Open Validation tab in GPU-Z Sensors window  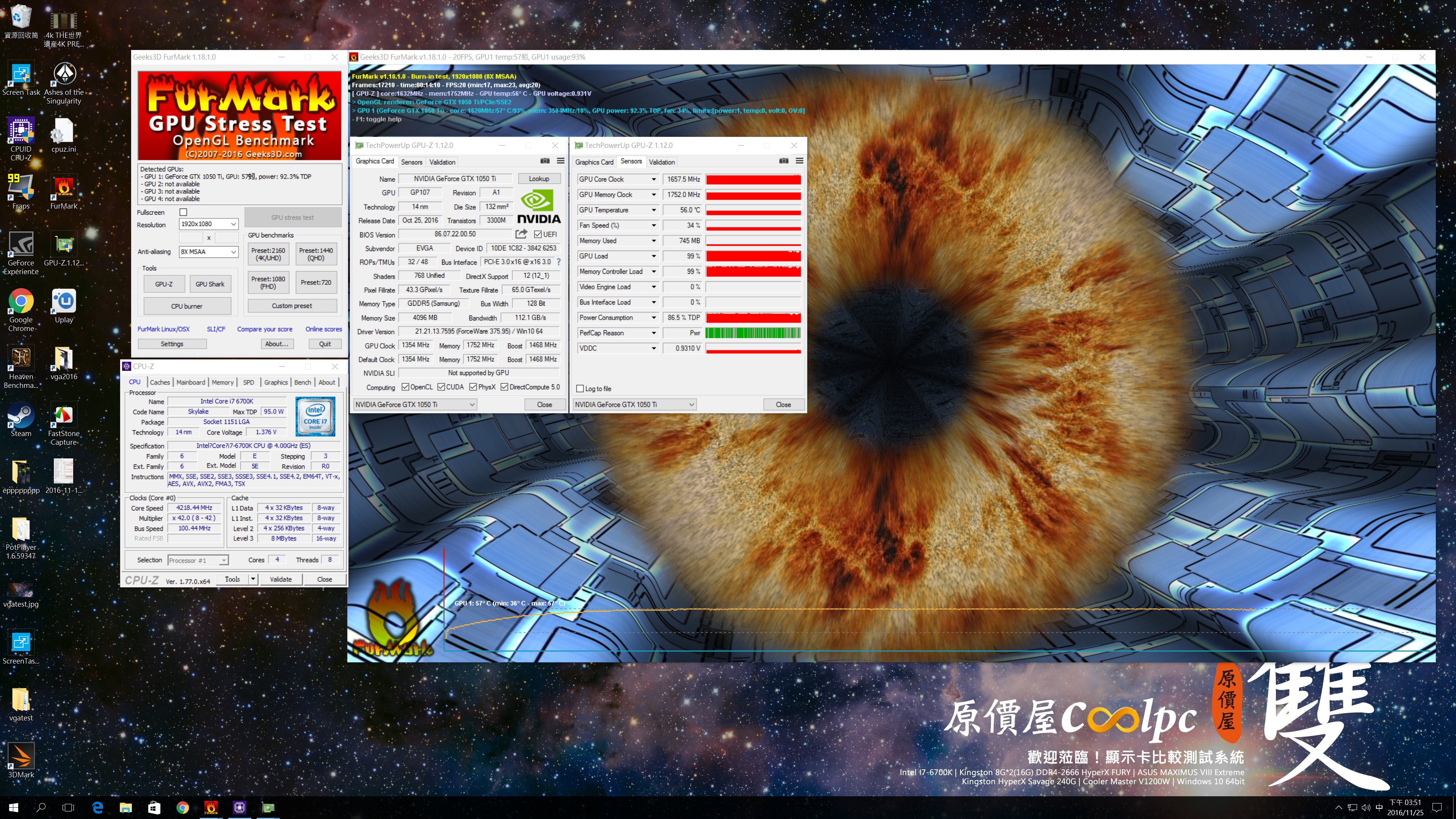click(x=662, y=162)
